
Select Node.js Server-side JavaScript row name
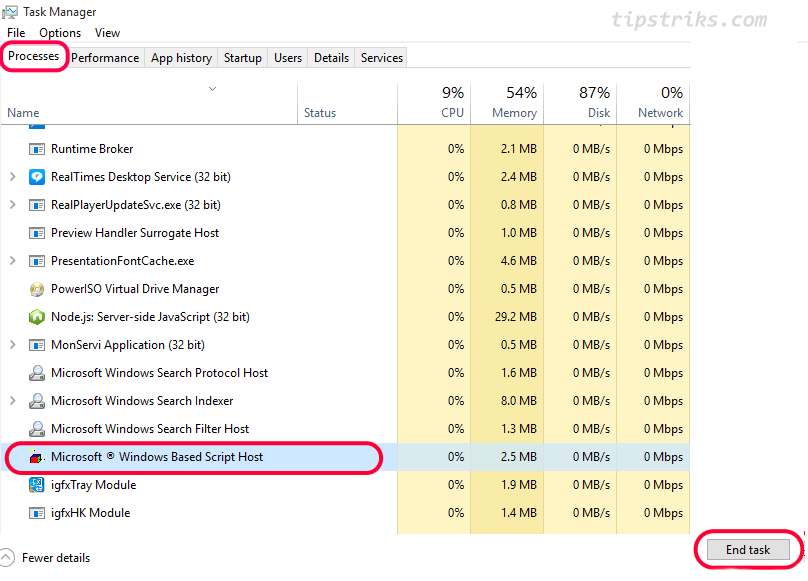(150, 317)
